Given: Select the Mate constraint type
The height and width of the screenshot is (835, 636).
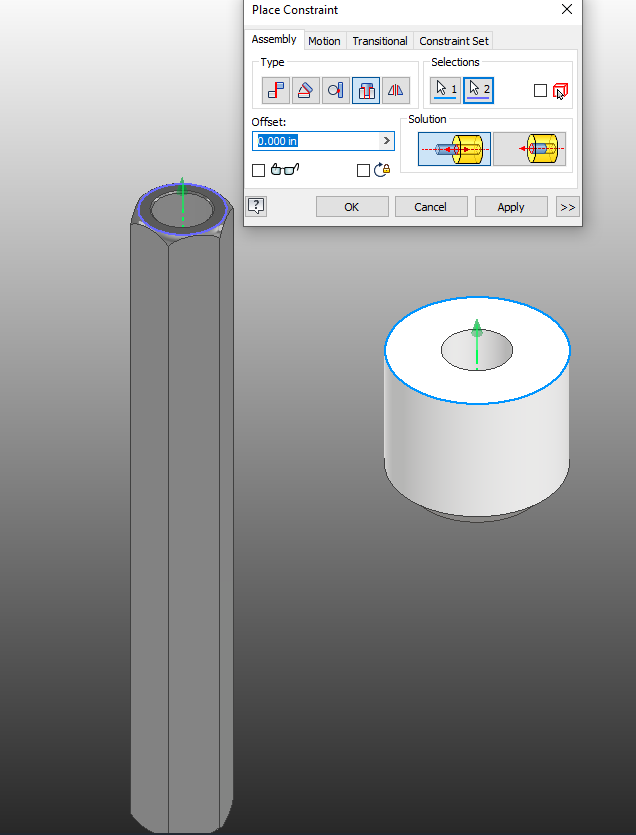Looking at the screenshot, I should pos(276,91).
